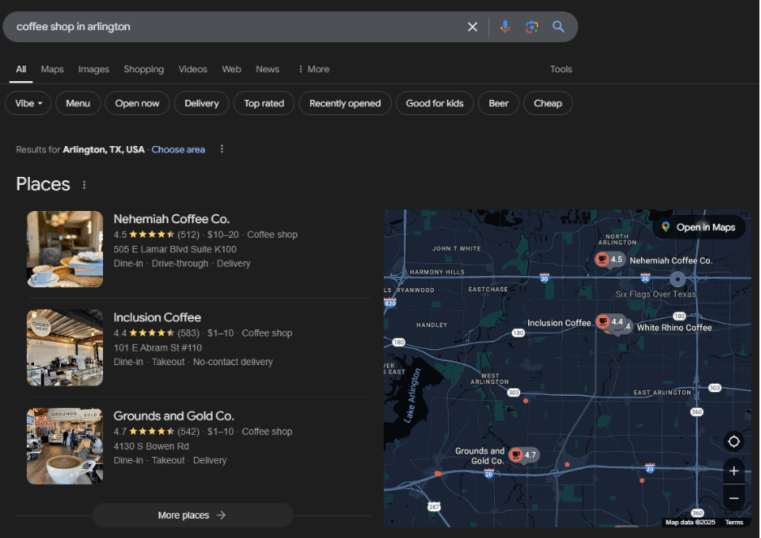Image resolution: width=761 pixels, height=538 pixels.
Task: Open Inclusion Coffee photo thumbnail
Action: coord(65,347)
